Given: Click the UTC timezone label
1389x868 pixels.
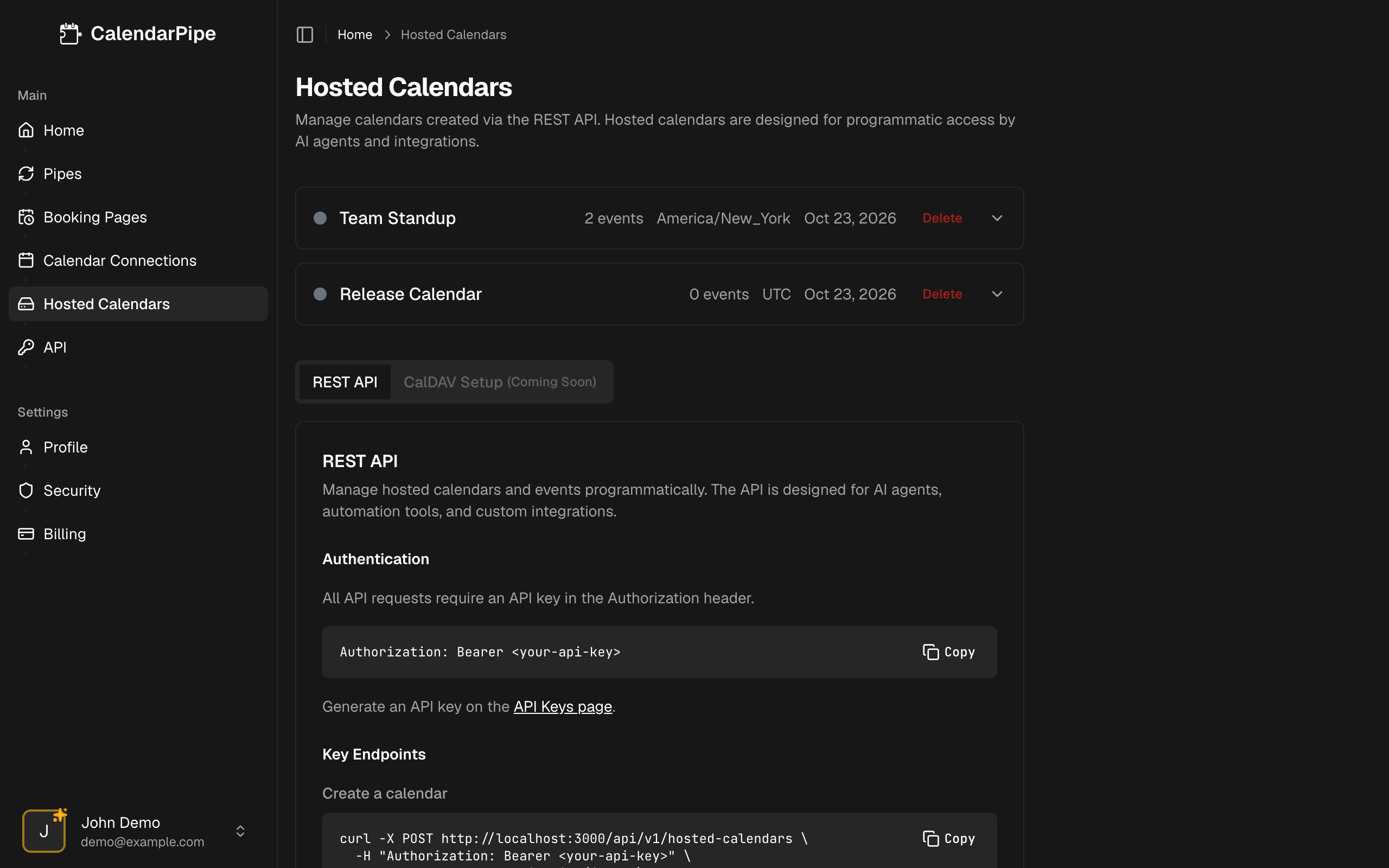Looking at the screenshot, I should pos(776,294).
